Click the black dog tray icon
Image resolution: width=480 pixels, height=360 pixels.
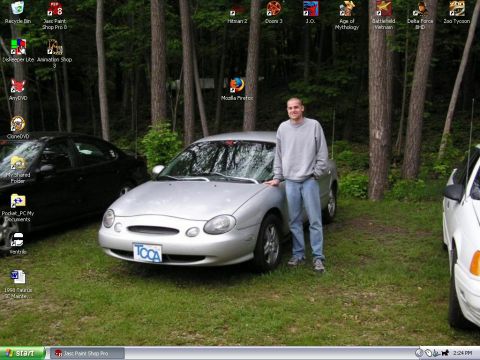[x=445, y=353]
